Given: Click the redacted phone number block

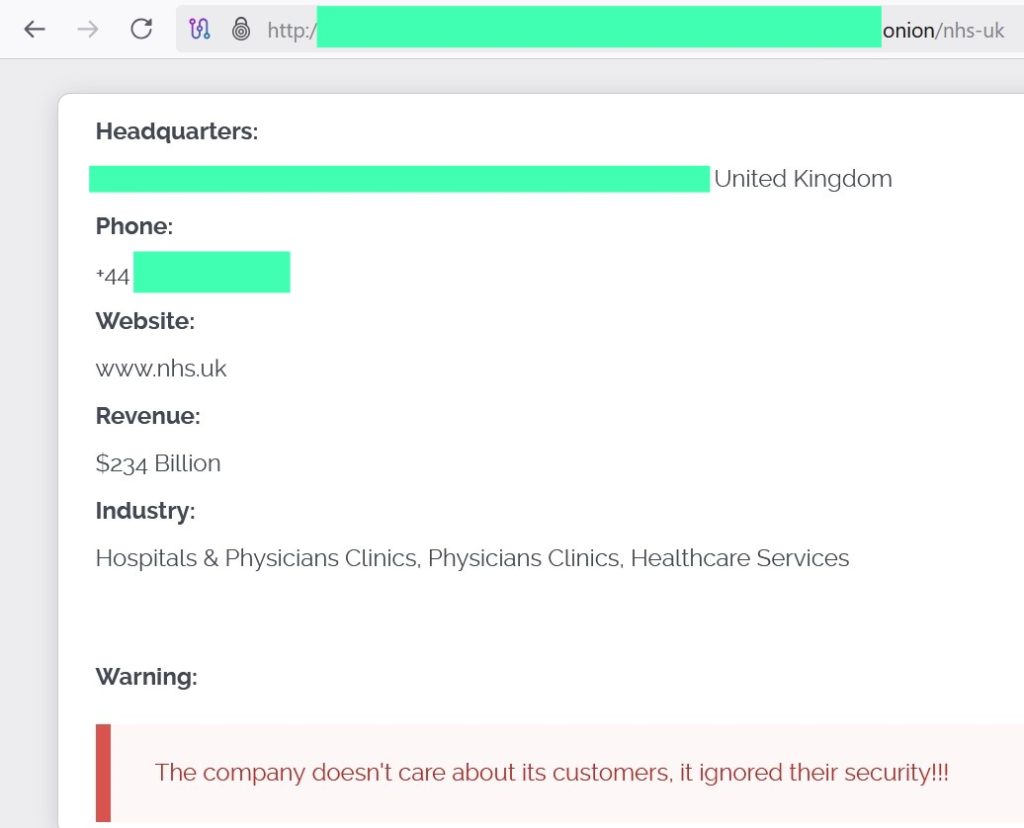Looking at the screenshot, I should point(212,271).
